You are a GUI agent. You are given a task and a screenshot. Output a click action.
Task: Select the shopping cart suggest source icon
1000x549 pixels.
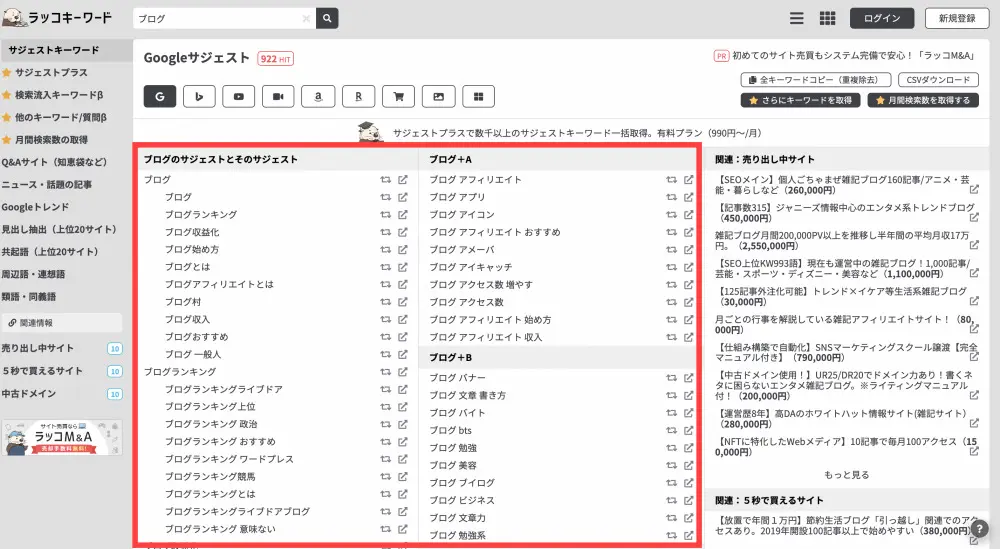tap(399, 96)
